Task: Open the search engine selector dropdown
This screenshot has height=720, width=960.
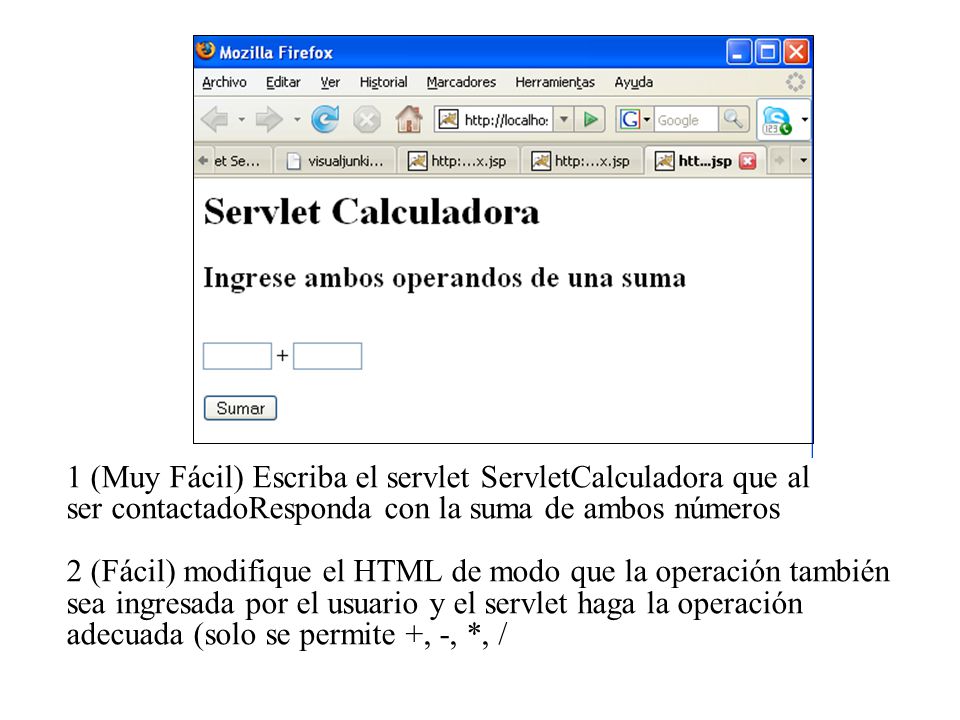Action: (x=647, y=119)
